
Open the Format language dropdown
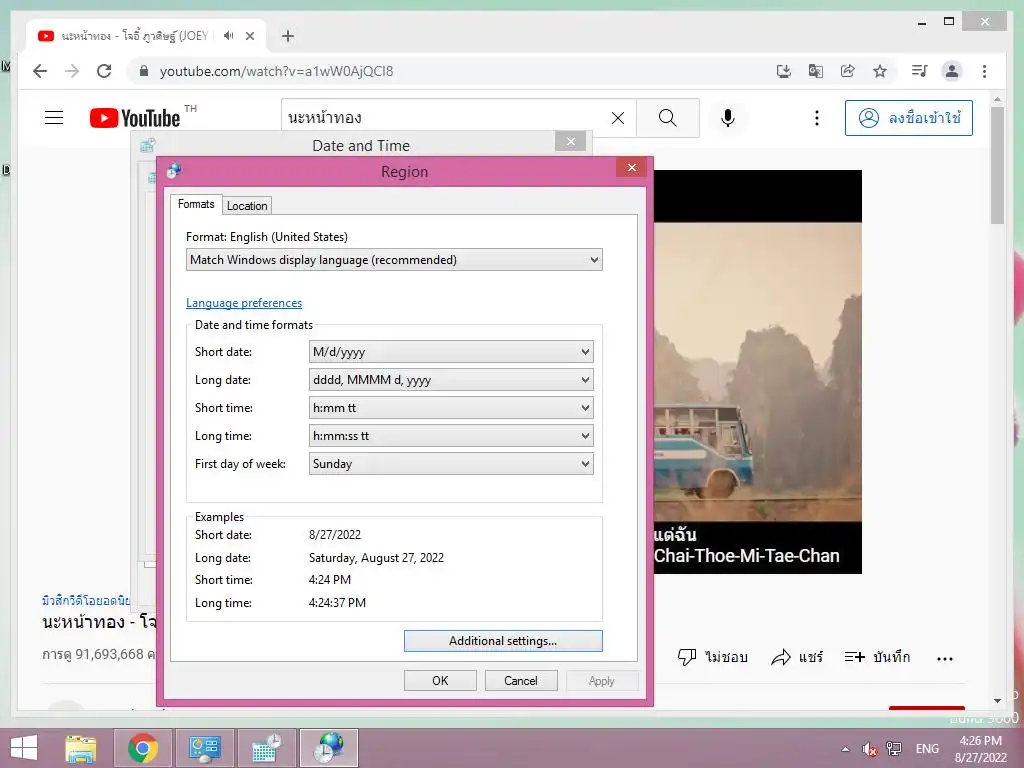pos(394,260)
